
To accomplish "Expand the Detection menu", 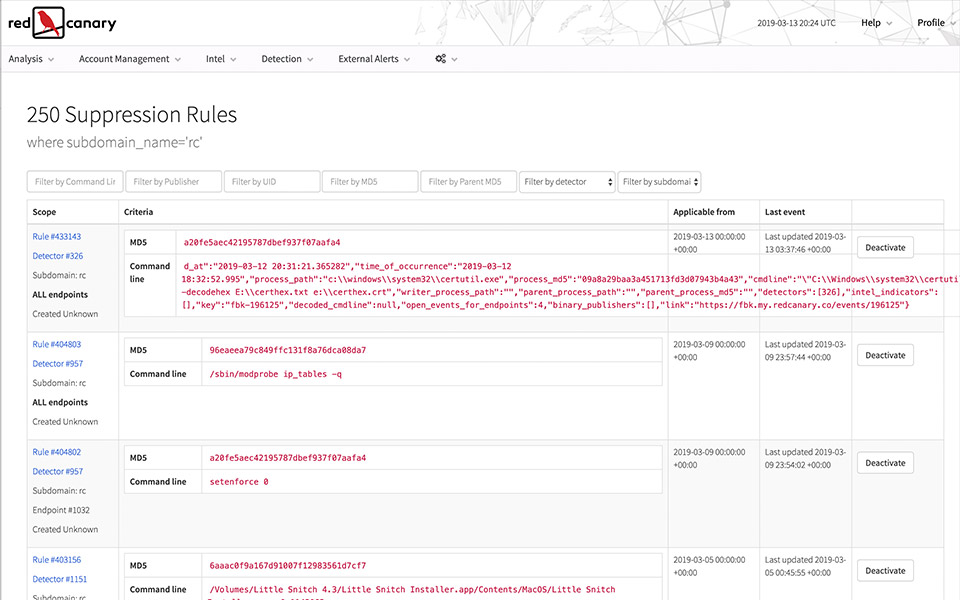I will pos(287,59).
